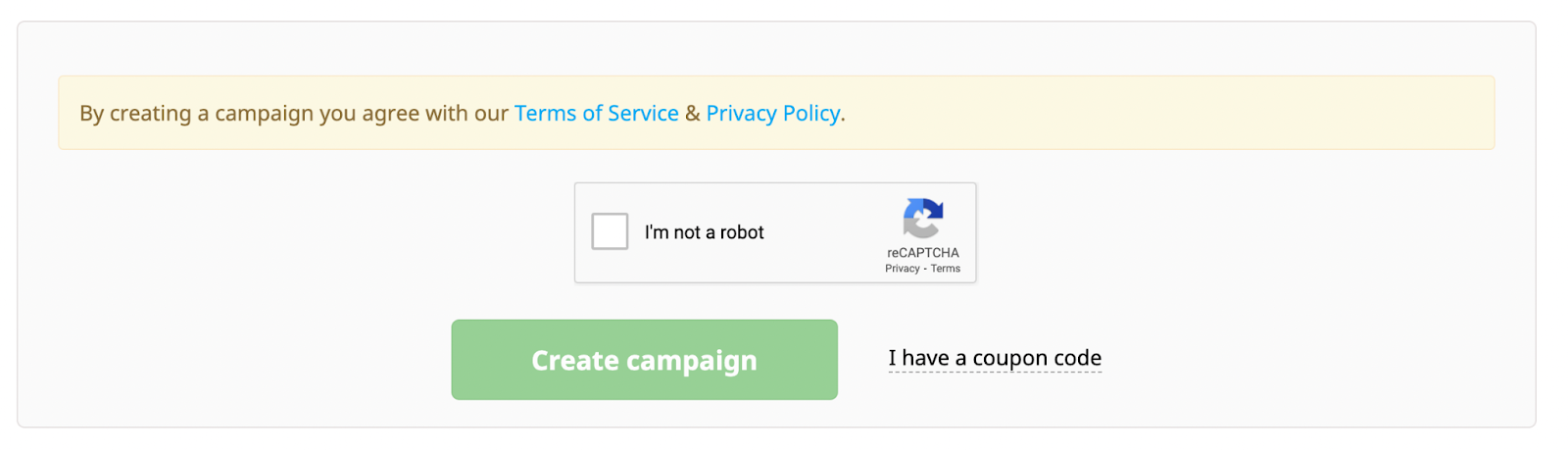Click the "reCAPTCHA" text under the logo
This screenshot has width=1568, height=451.
pyautogui.click(x=922, y=253)
